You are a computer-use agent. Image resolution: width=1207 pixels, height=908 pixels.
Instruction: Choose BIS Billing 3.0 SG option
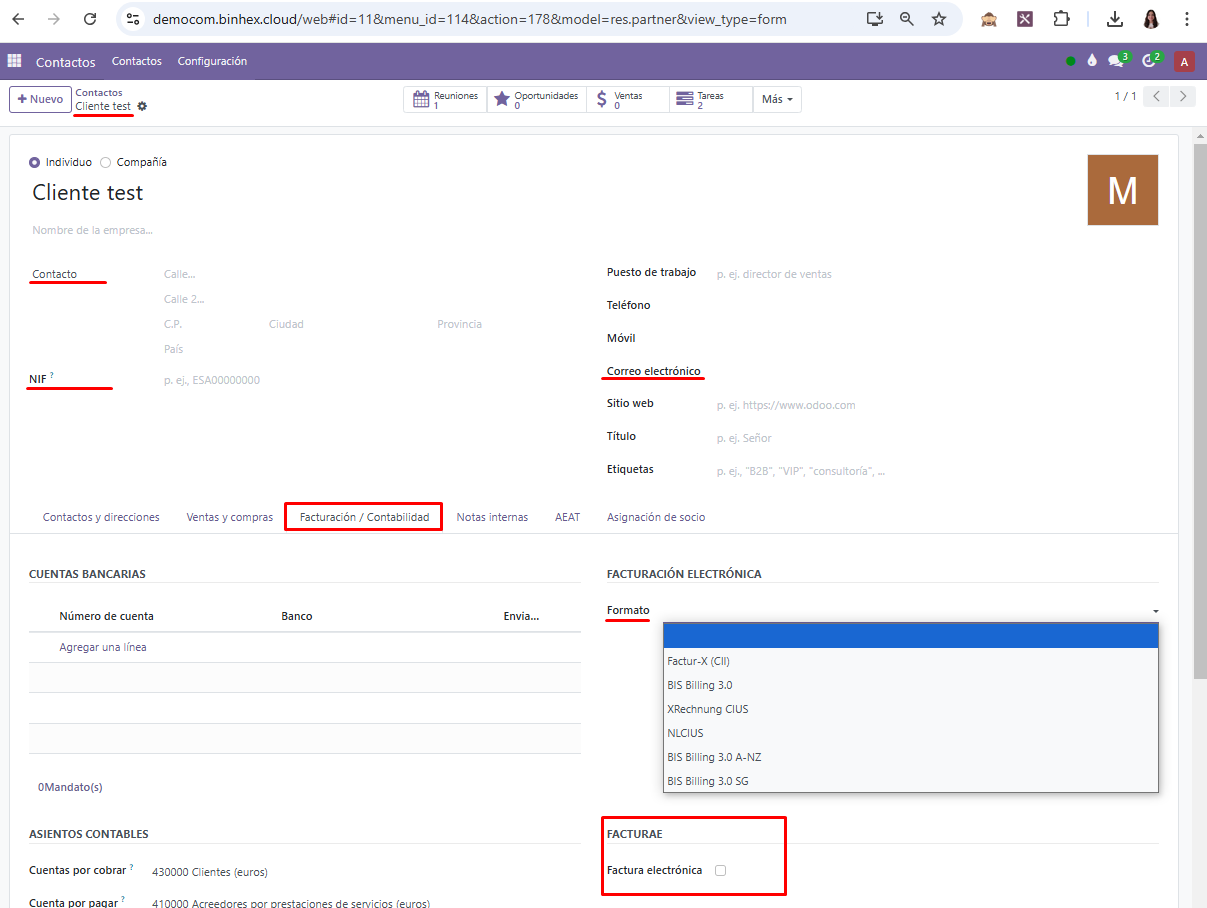(x=910, y=781)
